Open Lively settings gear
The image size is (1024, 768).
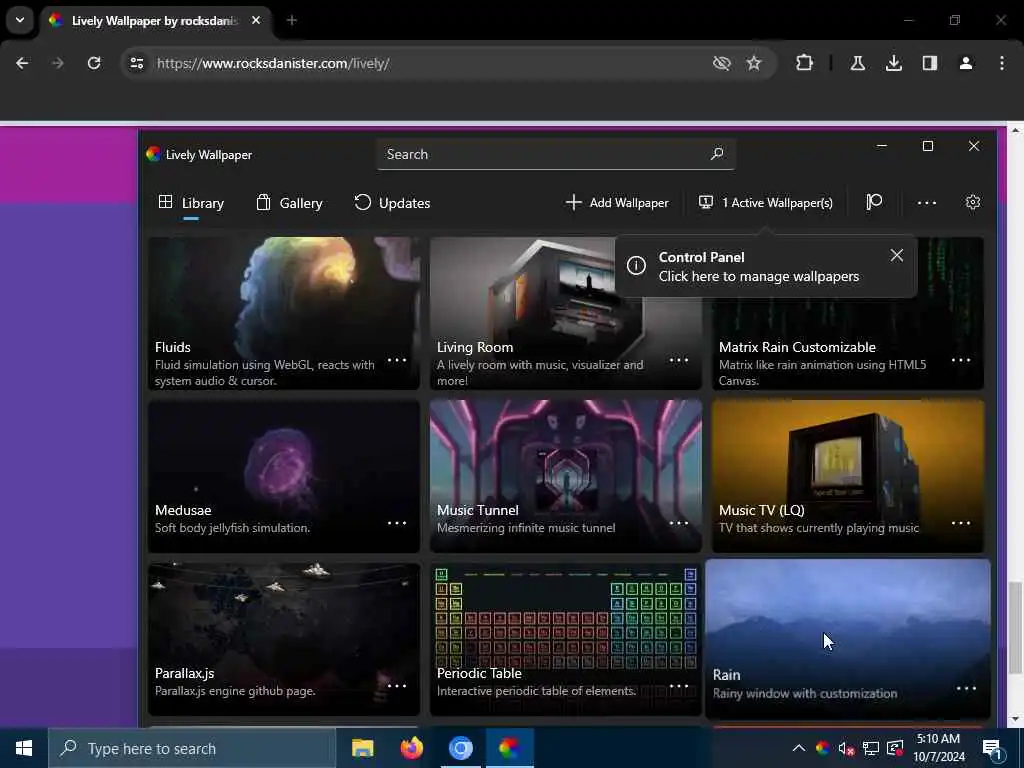click(x=972, y=202)
